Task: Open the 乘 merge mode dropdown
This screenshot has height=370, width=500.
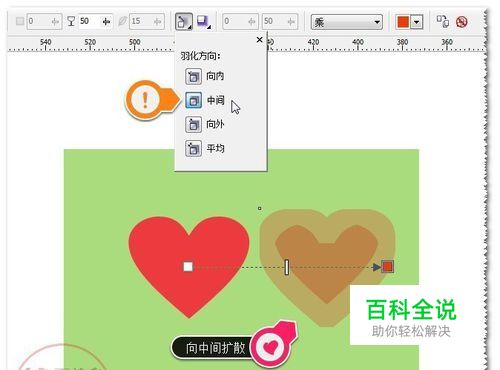Action: 347,22
